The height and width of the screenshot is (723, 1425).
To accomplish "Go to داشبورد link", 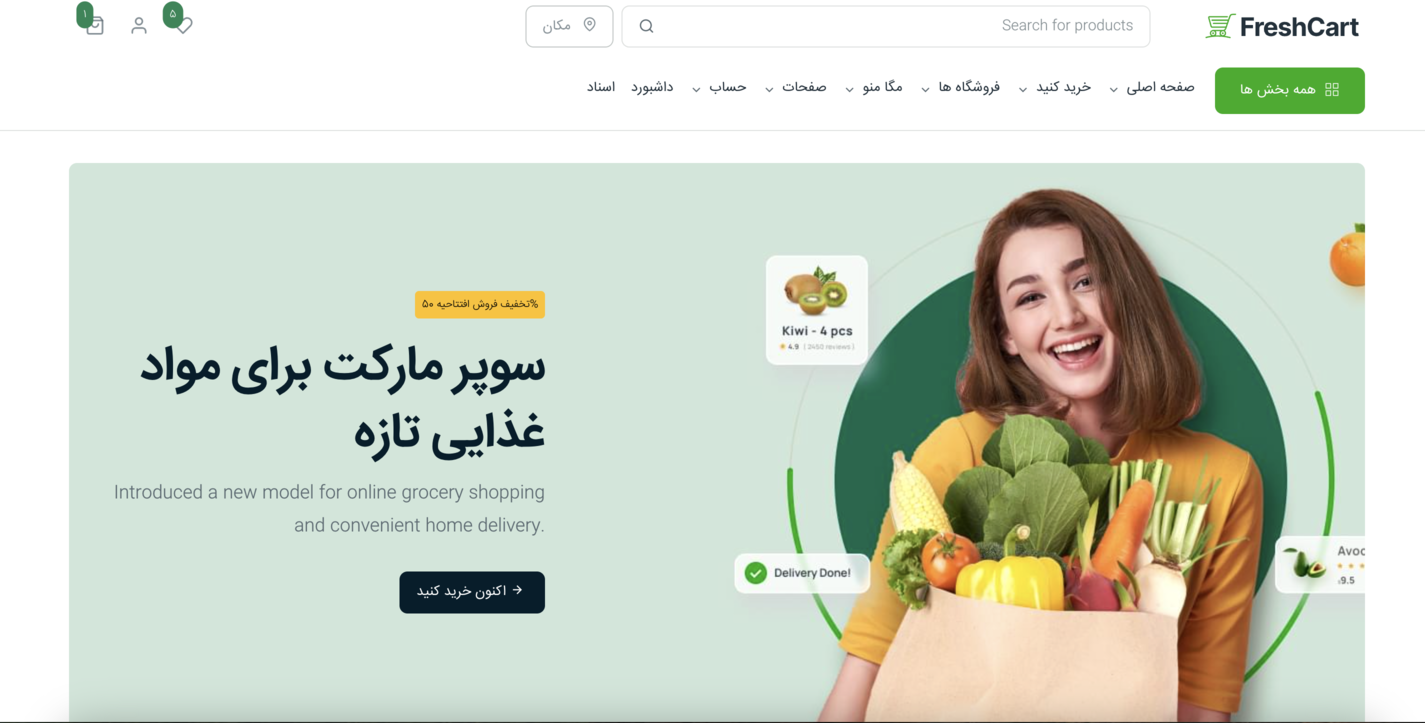I will [x=652, y=88].
